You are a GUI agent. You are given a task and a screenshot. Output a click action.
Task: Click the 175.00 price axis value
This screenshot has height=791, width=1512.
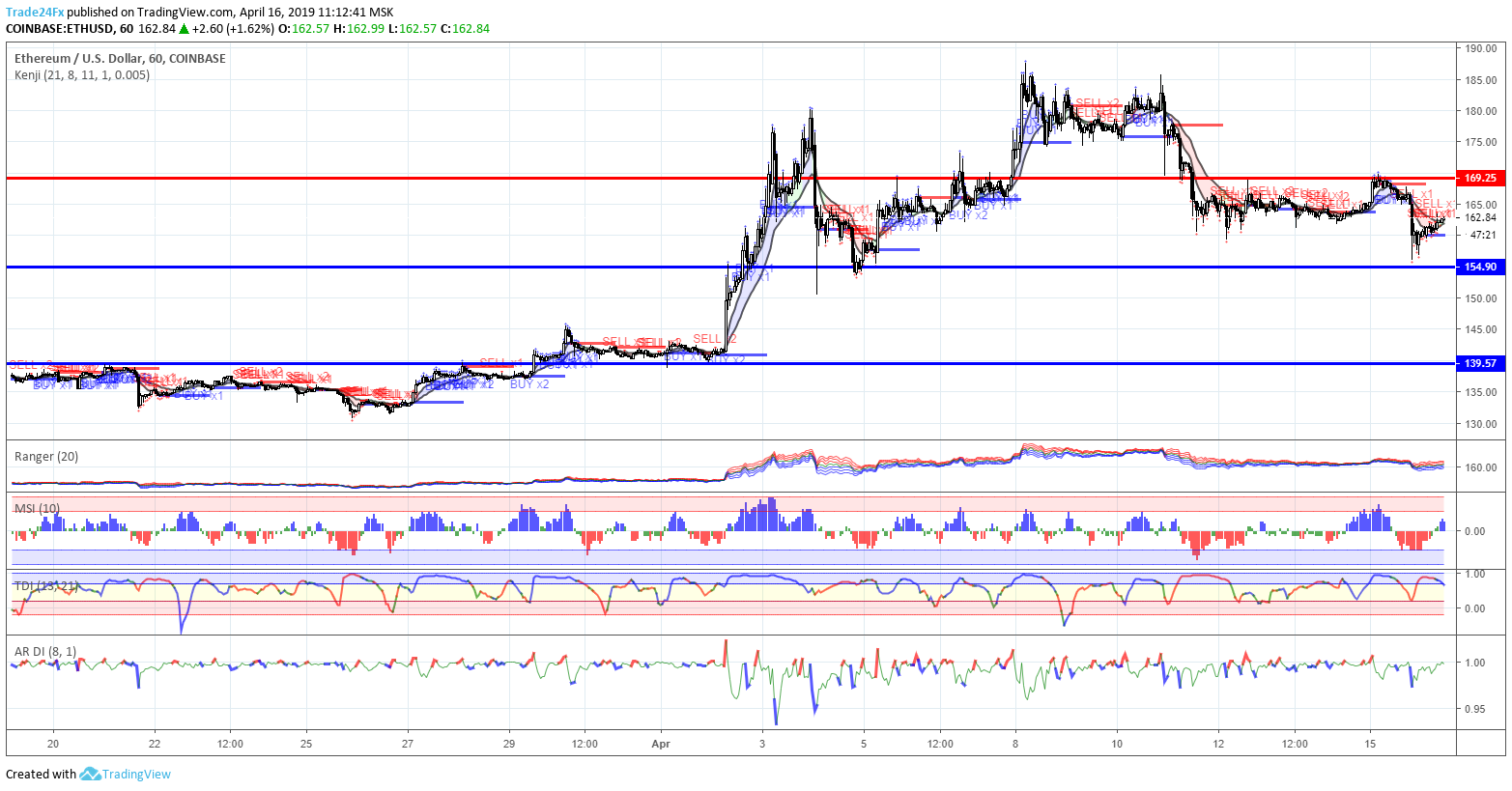pyautogui.click(x=1481, y=142)
